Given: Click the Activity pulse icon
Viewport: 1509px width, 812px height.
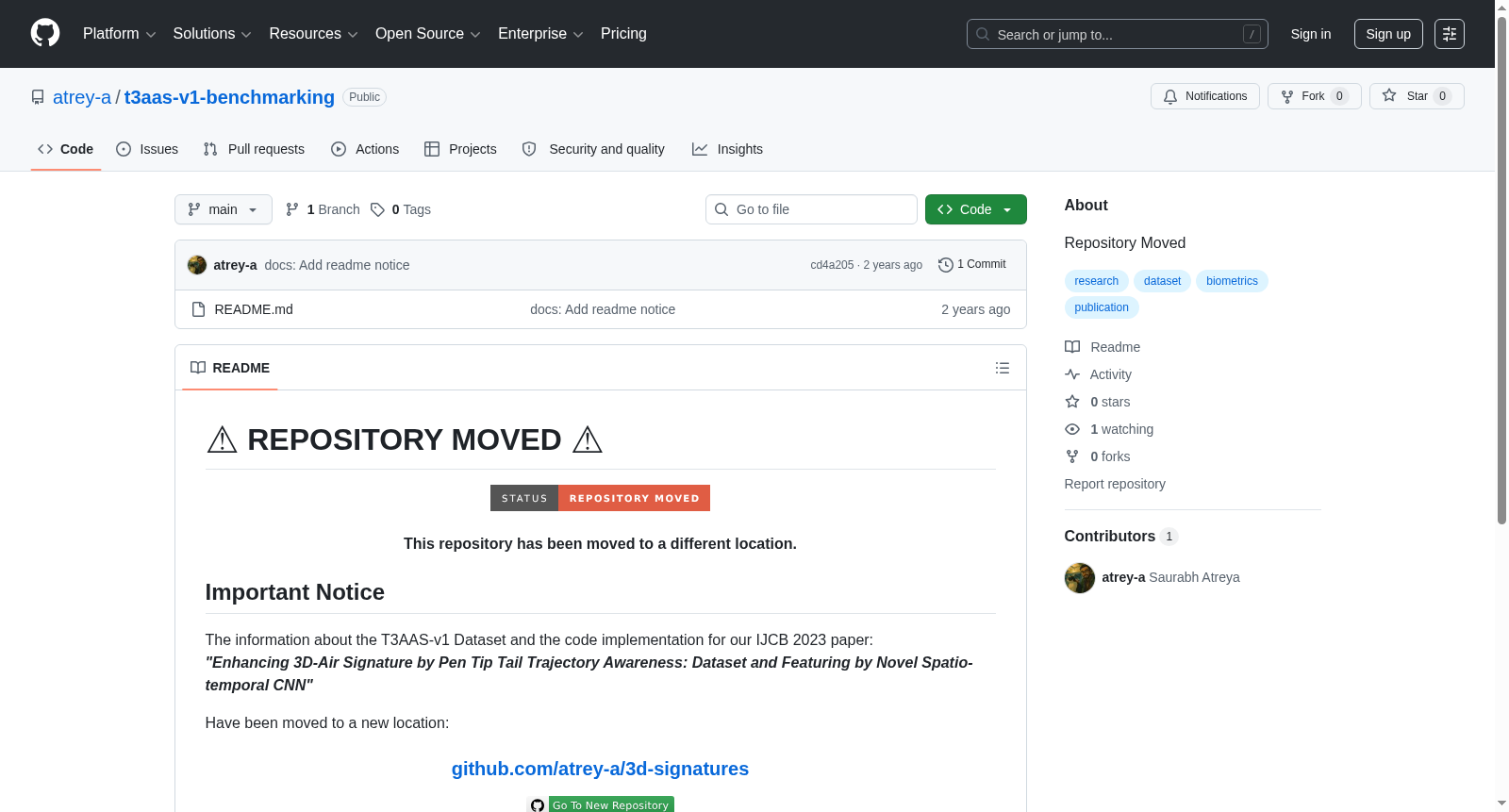Looking at the screenshot, I should click(1072, 374).
